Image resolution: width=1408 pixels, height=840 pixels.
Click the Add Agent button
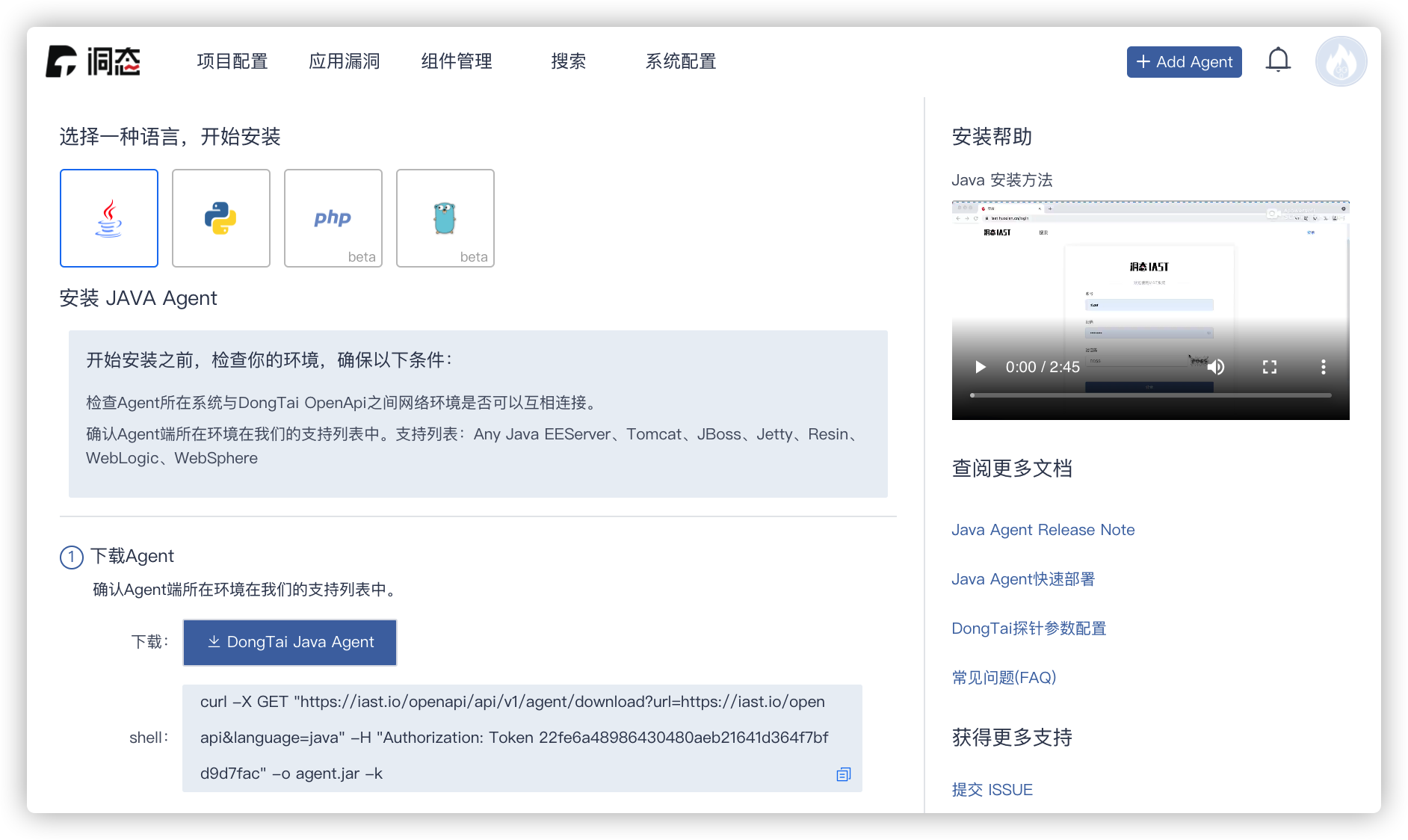coord(1184,62)
